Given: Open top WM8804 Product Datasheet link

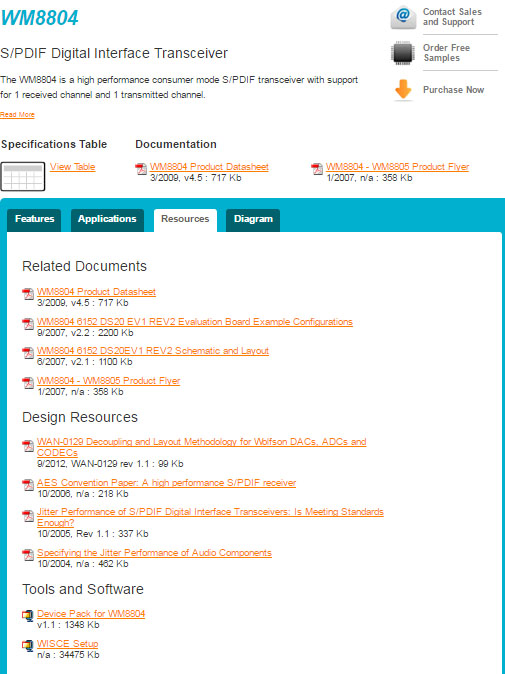Looking at the screenshot, I should (x=209, y=167).
